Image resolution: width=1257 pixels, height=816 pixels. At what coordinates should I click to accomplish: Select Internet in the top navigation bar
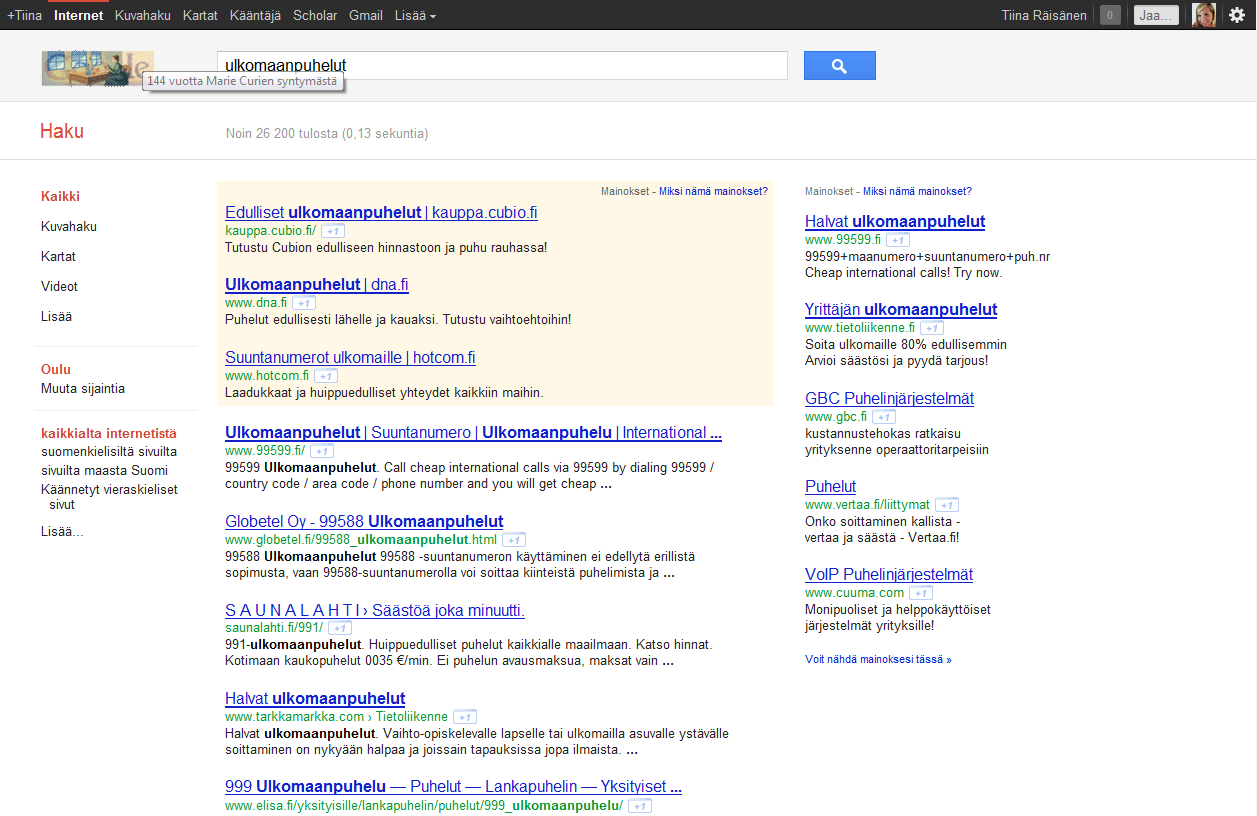pyautogui.click(x=79, y=16)
